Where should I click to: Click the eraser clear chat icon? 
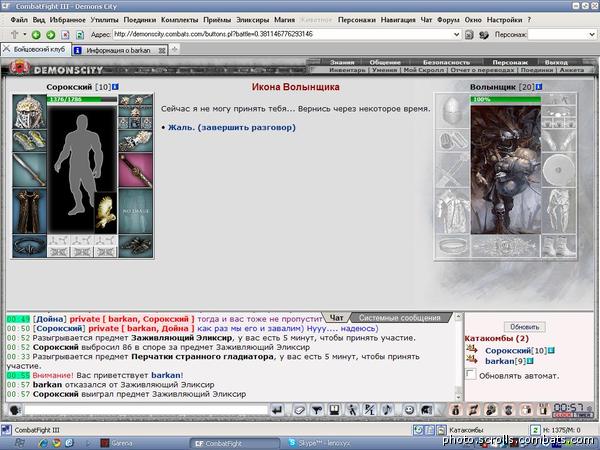[x=300, y=411]
